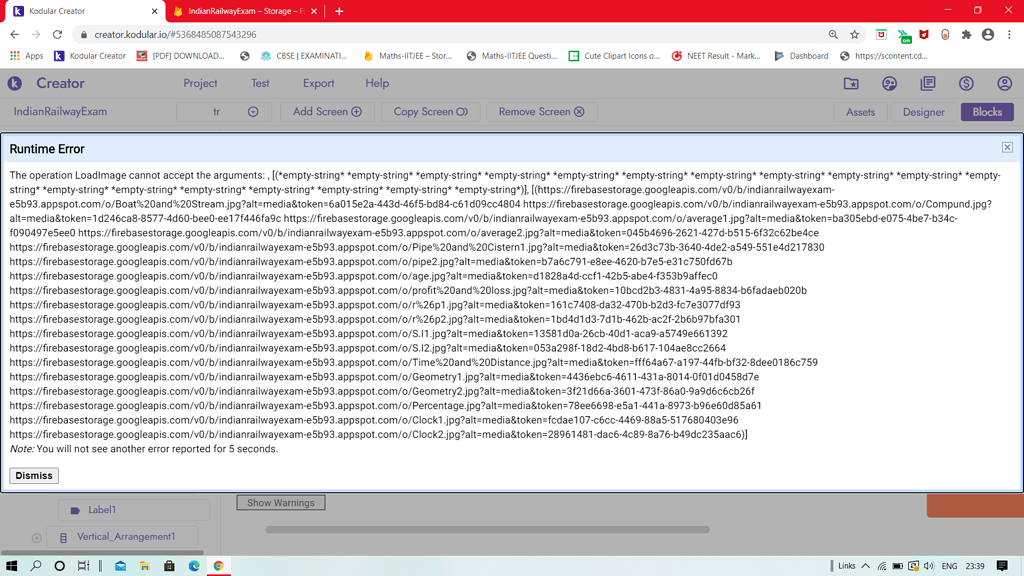Close the Runtime Error dialog with X
Viewport: 1024px width, 576px height.
tap(1007, 148)
